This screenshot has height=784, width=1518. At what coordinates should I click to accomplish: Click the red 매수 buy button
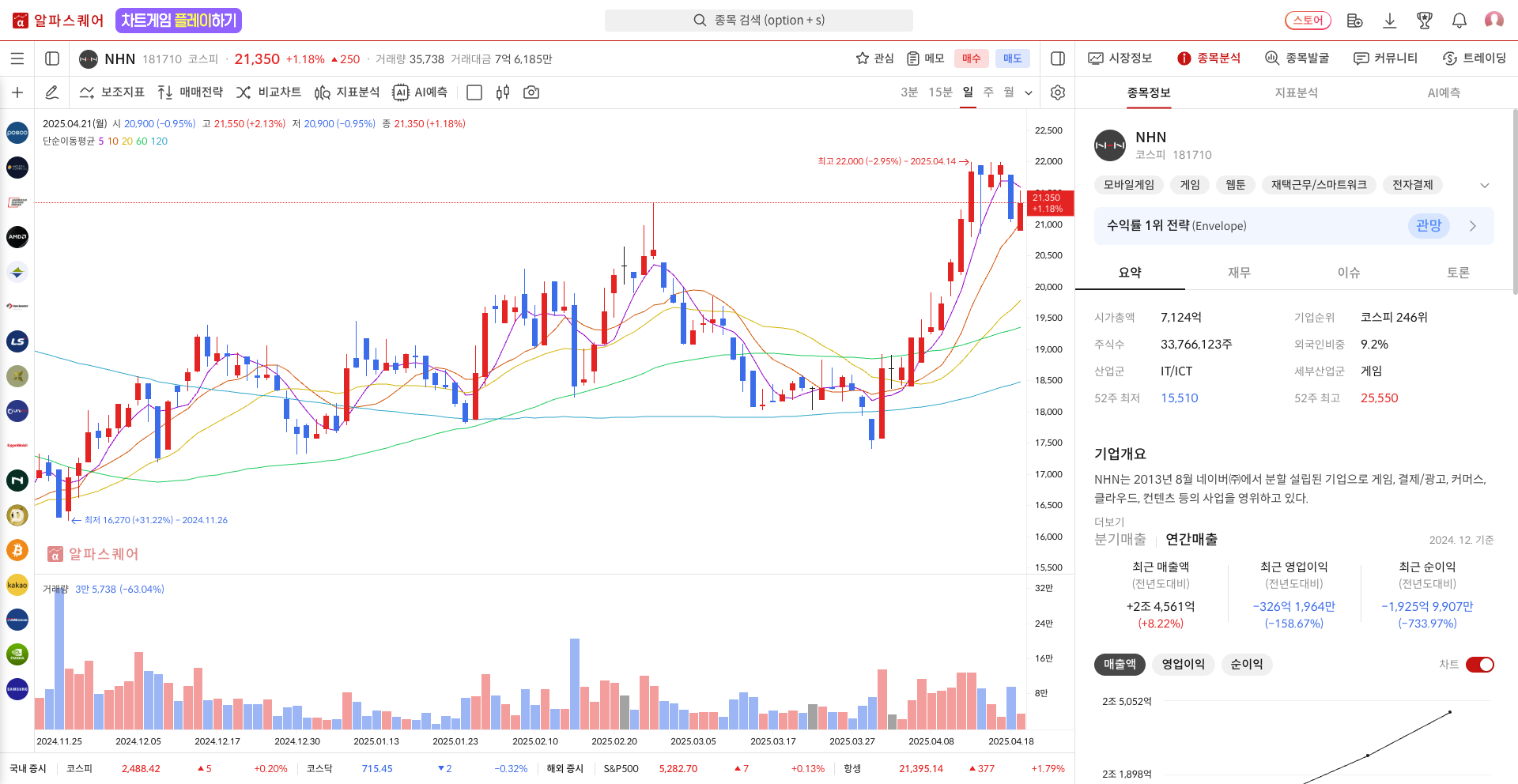(x=972, y=58)
